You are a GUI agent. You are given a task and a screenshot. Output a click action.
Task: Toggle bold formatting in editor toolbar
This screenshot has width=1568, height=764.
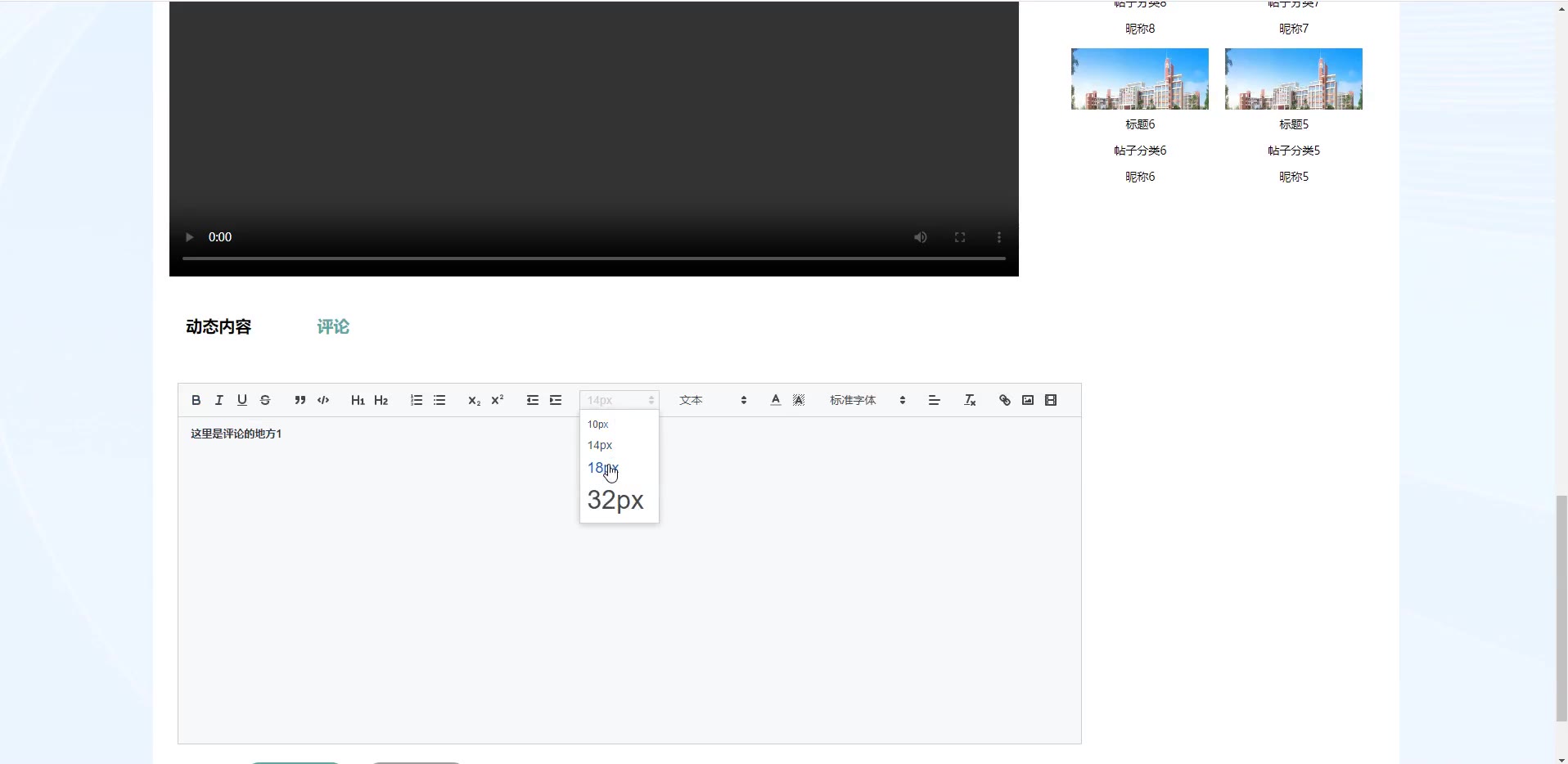196,400
